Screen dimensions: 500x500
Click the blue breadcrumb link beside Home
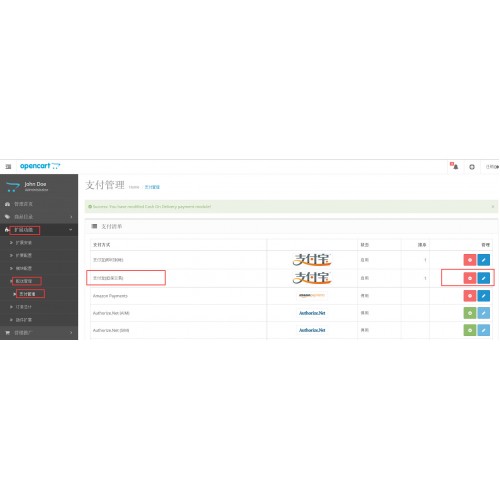pos(152,187)
